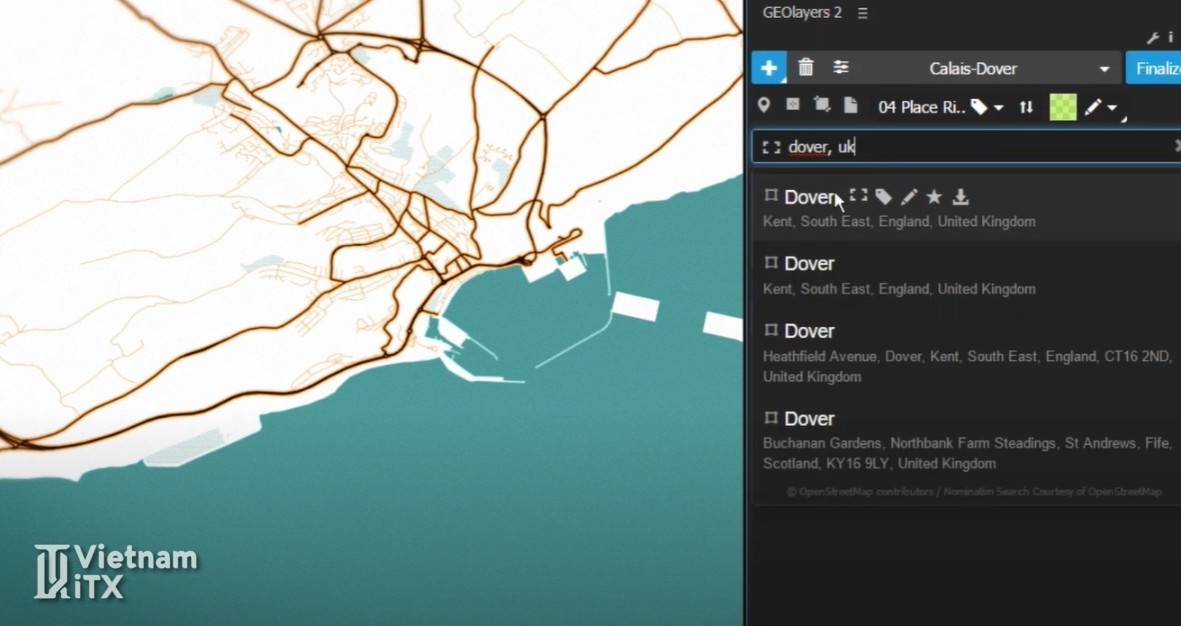Image resolution: width=1181 pixels, height=626 pixels.
Task: Click the document page icon in the toolbar
Action: (850, 105)
